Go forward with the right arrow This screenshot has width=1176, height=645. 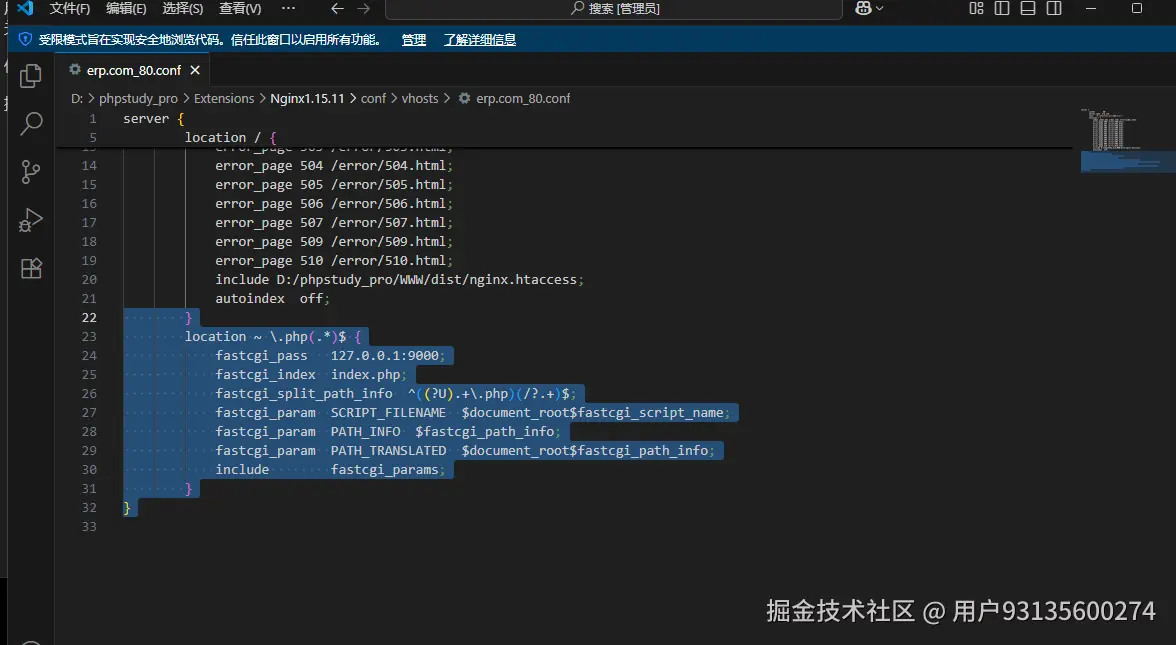(364, 8)
